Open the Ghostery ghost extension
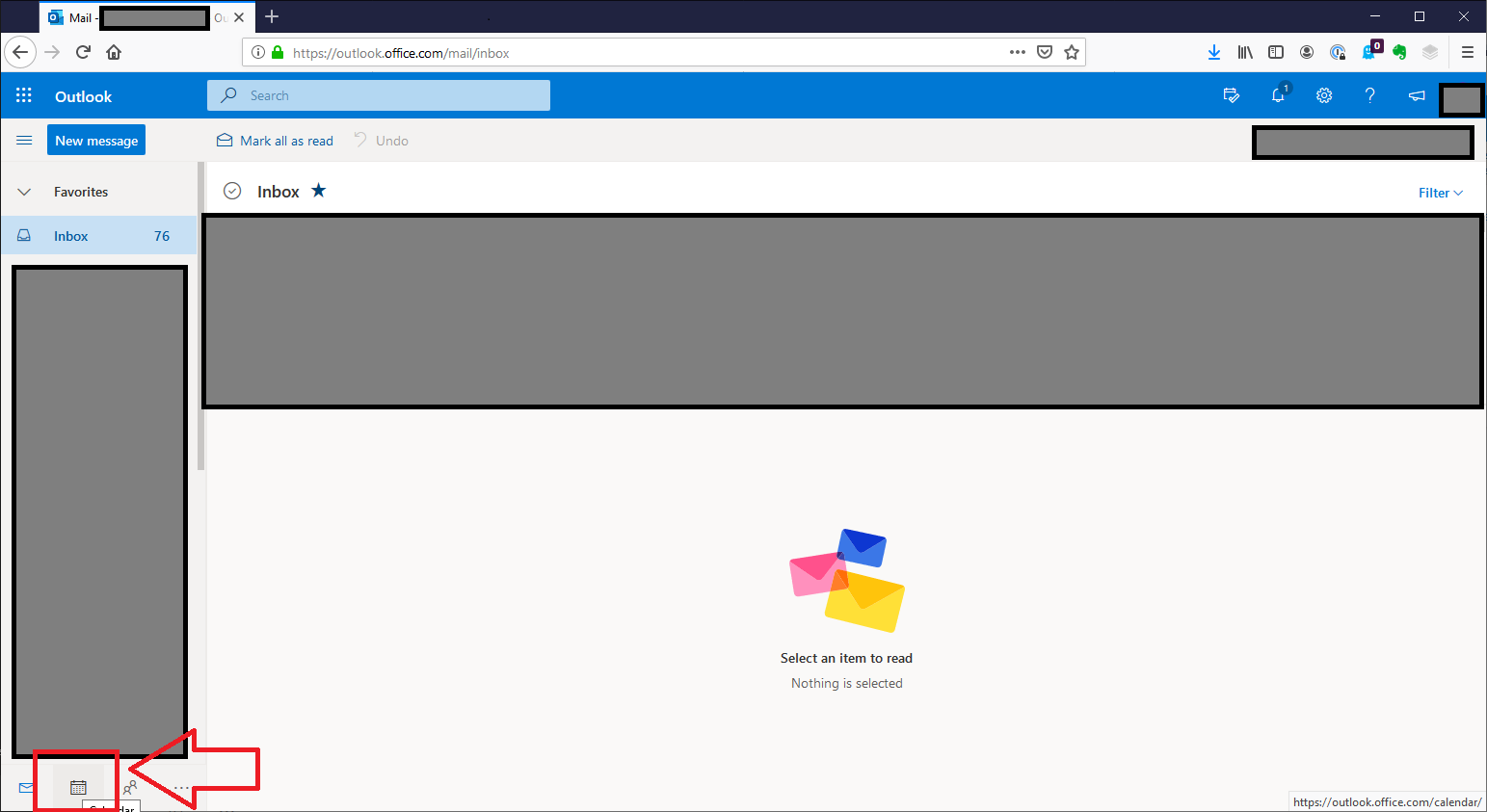Screen dimensions: 1487x812 tap(1370, 50)
